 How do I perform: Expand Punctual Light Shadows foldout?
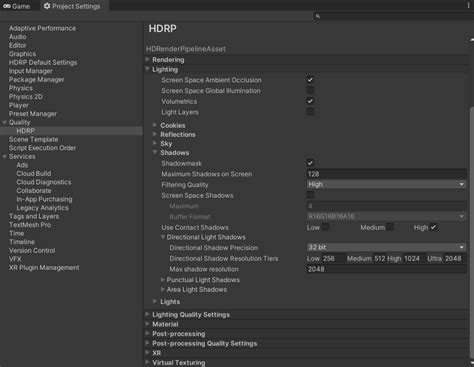163,279
